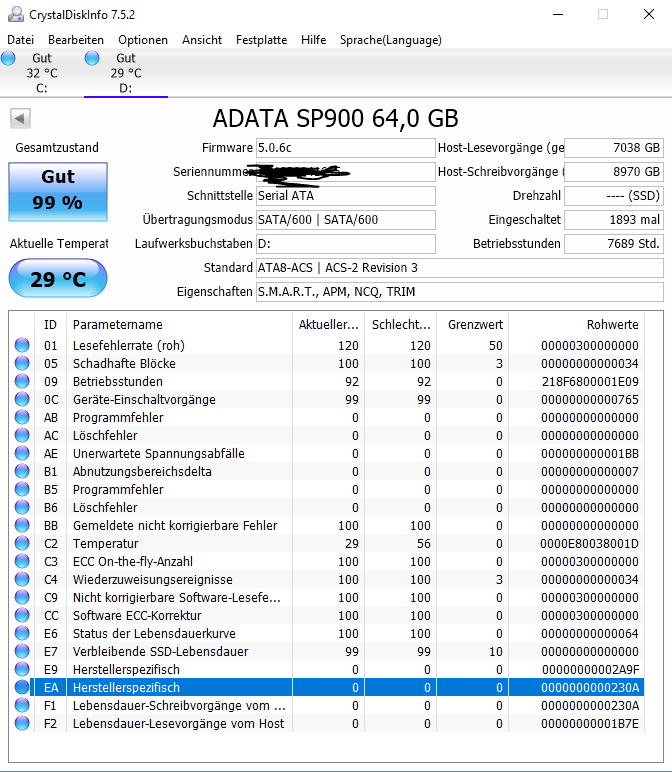Open the Bearbeiten menu
This screenshot has width=672, height=772.
(76, 40)
